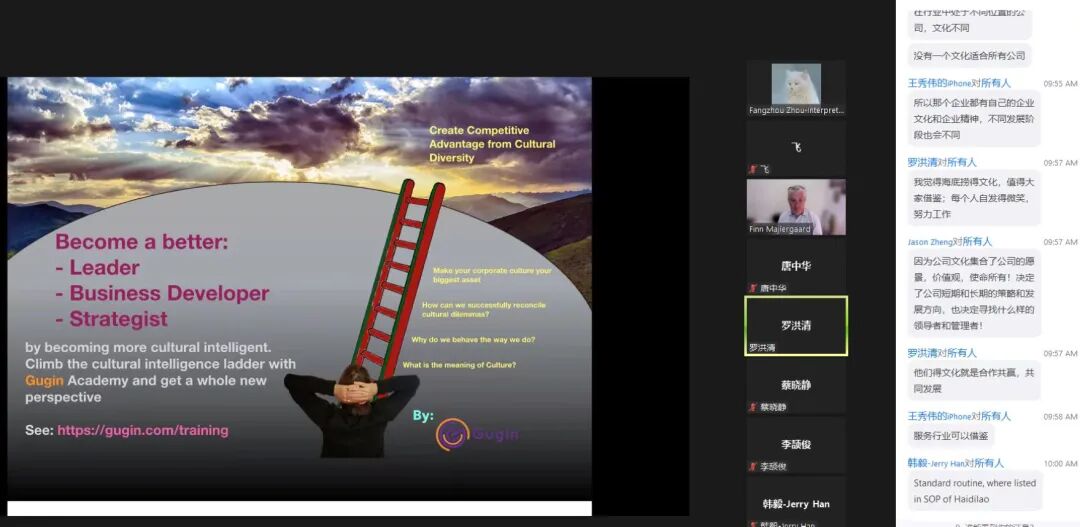The height and width of the screenshot is (527, 1080).
Task: Click the muted mic icon beside 李颉俊
Action: click(x=754, y=466)
